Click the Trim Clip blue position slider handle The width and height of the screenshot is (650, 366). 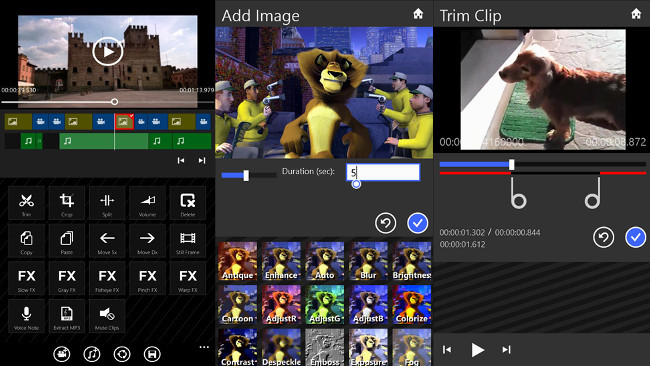click(512, 165)
